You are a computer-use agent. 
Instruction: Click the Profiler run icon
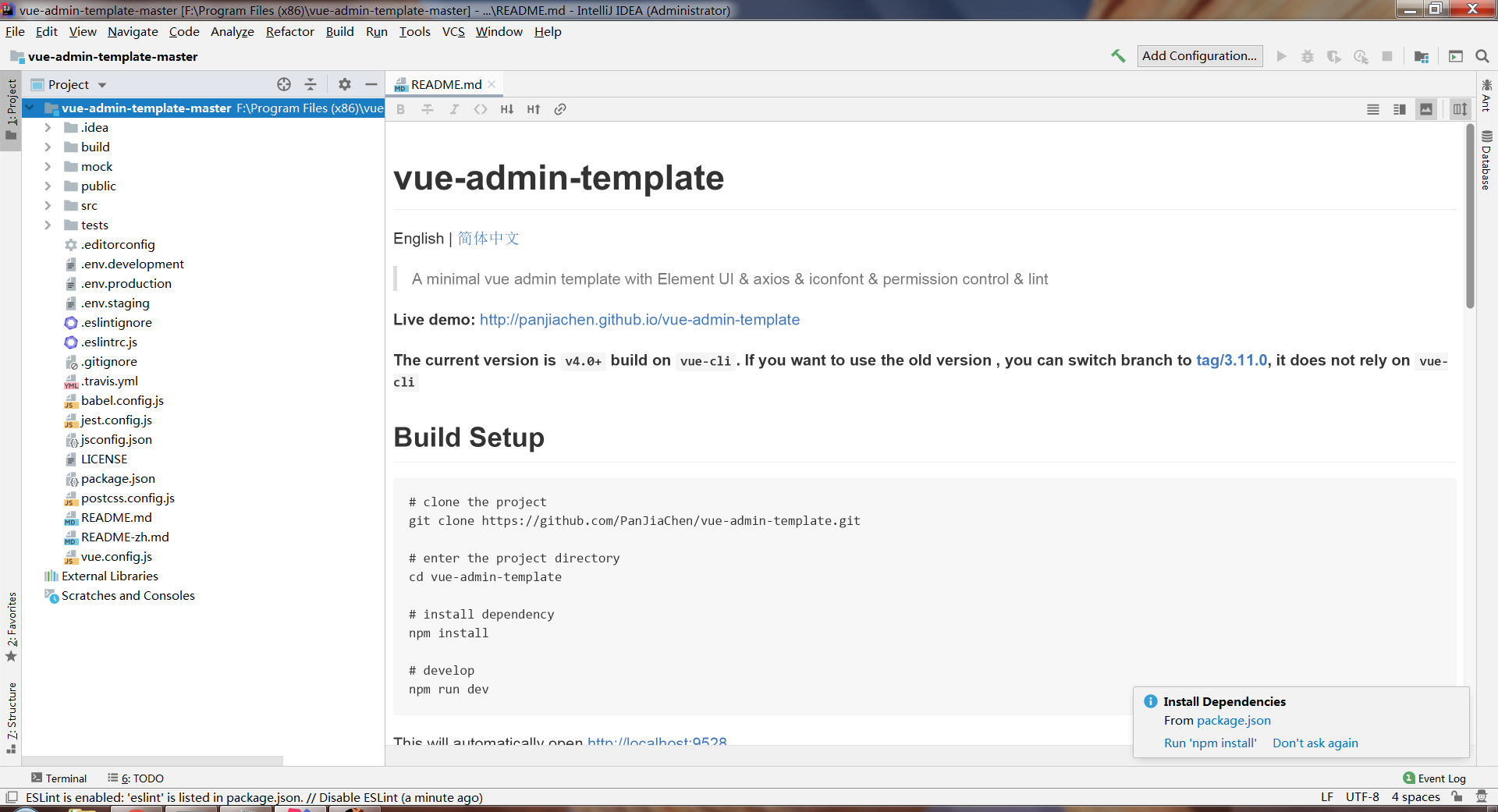point(1361,56)
